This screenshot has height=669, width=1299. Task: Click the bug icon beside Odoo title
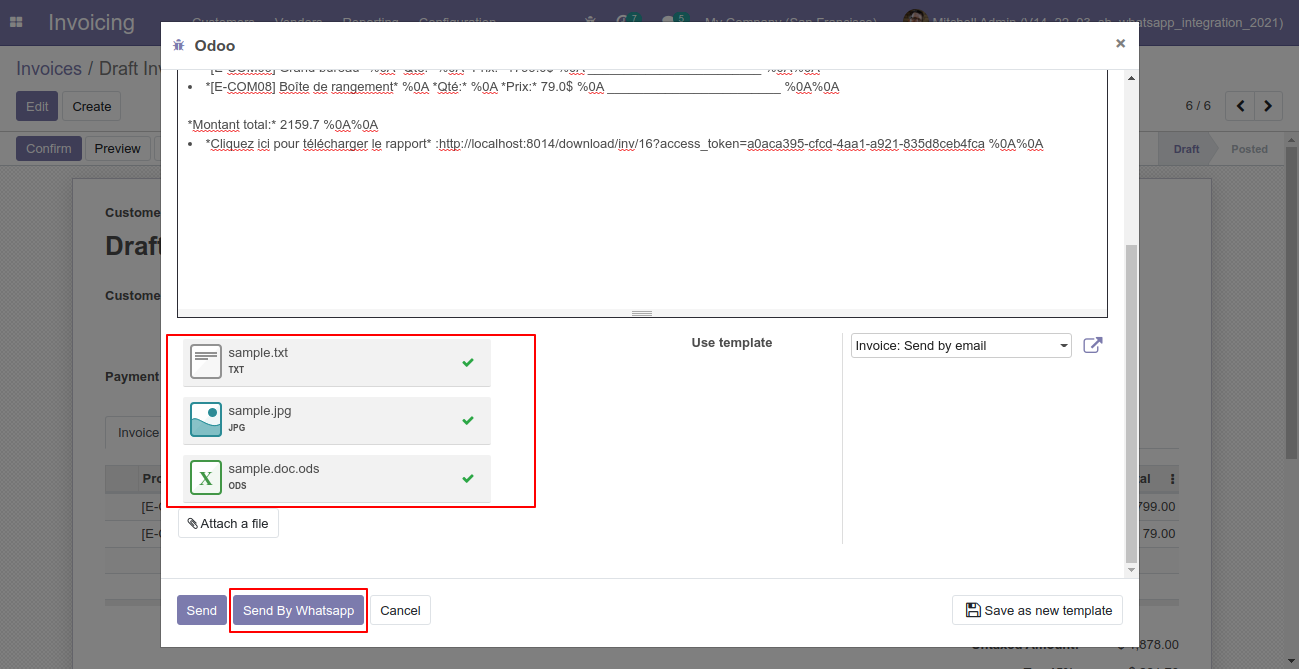(x=179, y=45)
